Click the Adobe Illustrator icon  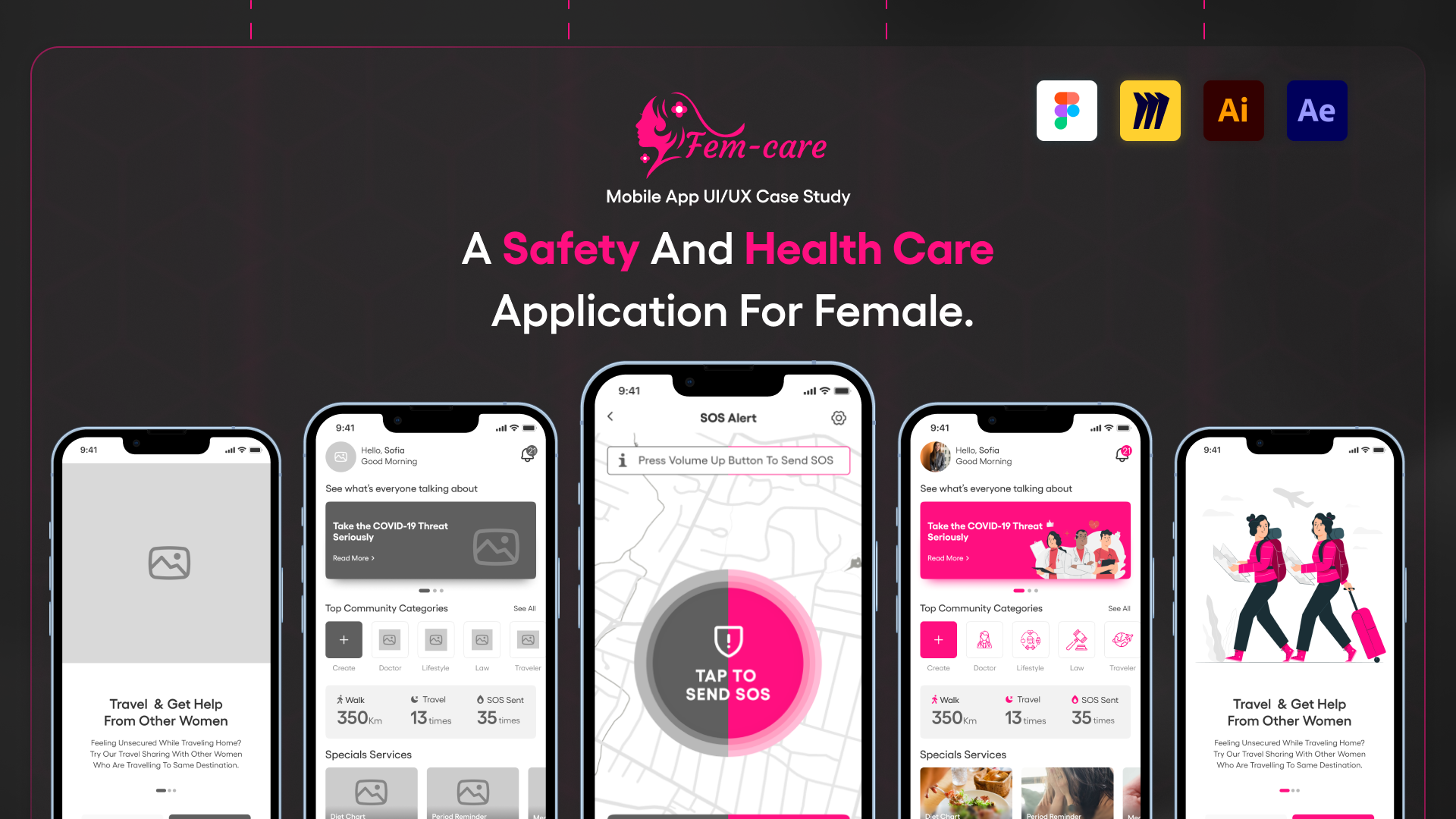pyautogui.click(x=1231, y=110)
